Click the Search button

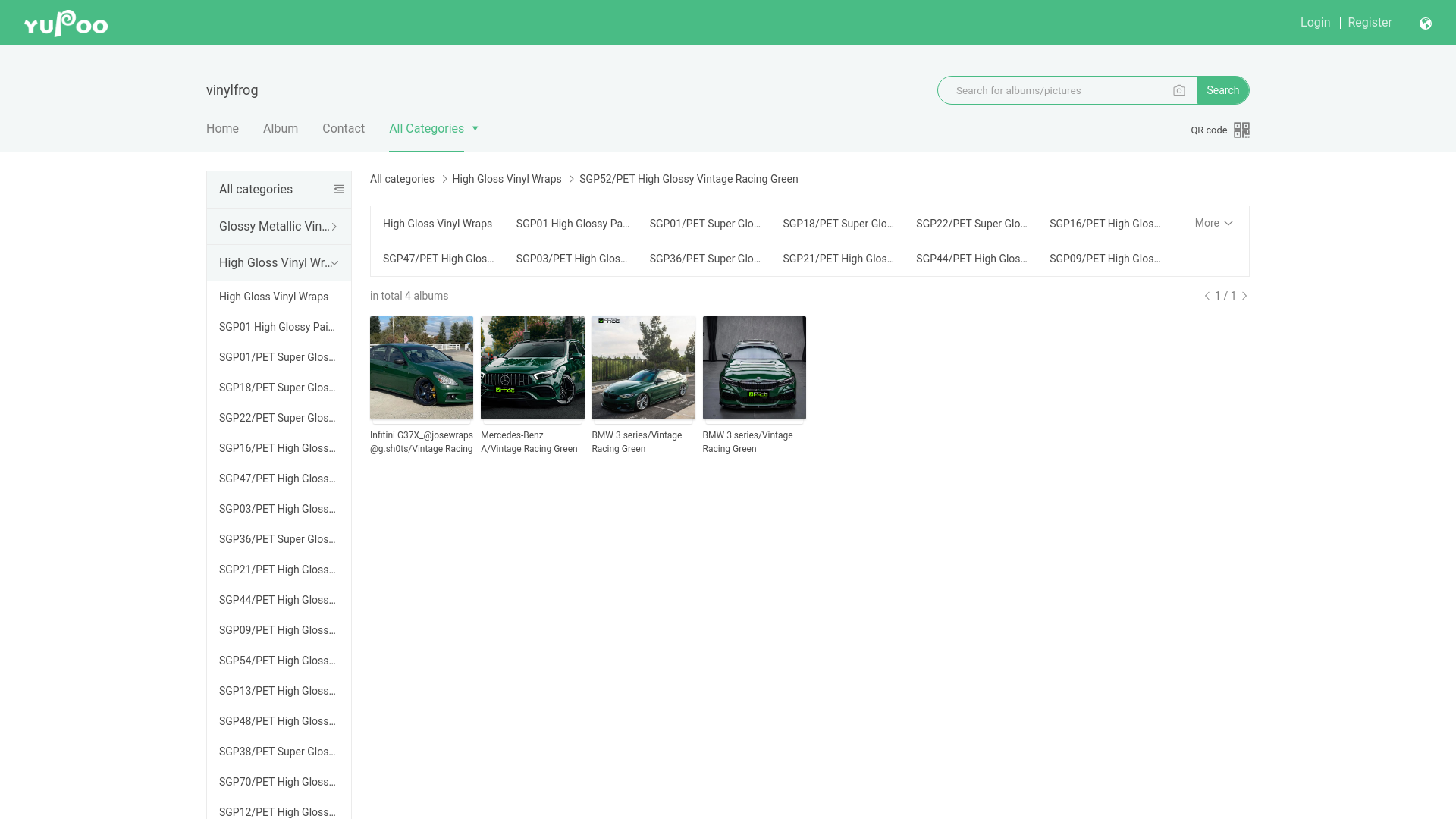[x=1222, y=90]
